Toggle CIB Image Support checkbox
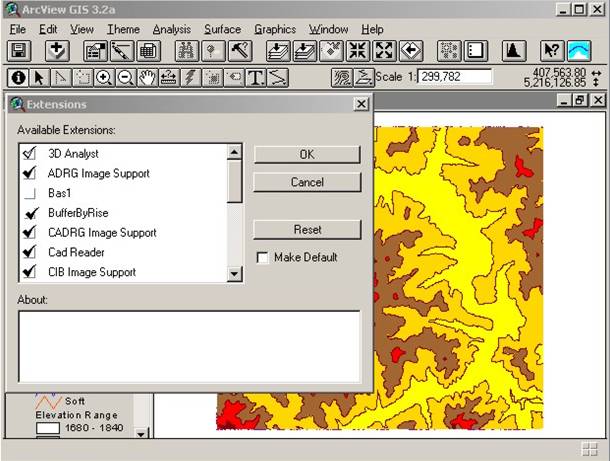Image resolution: width=610 pixels, height=461 pixels. (30, 272)
